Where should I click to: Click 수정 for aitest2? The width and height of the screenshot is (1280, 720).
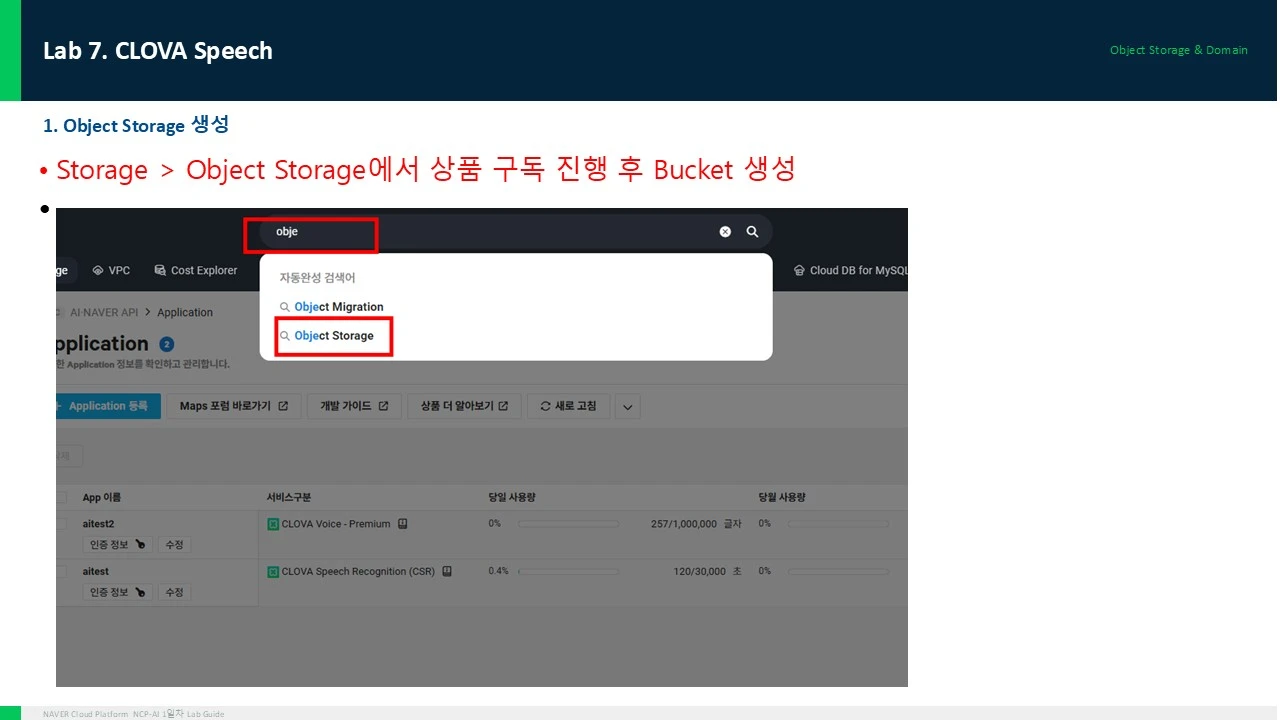point(174,545)
